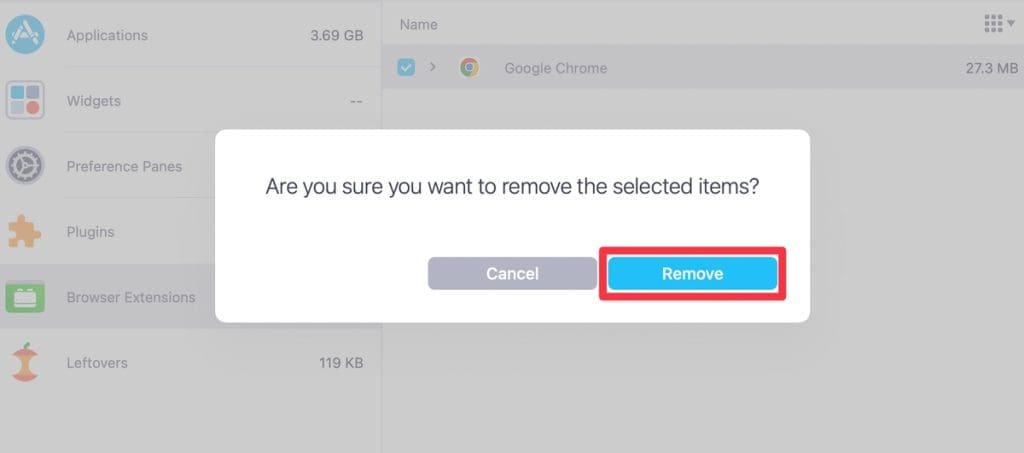
Task: Expand the Google Chrome row chevron
Action: (433, 68)
